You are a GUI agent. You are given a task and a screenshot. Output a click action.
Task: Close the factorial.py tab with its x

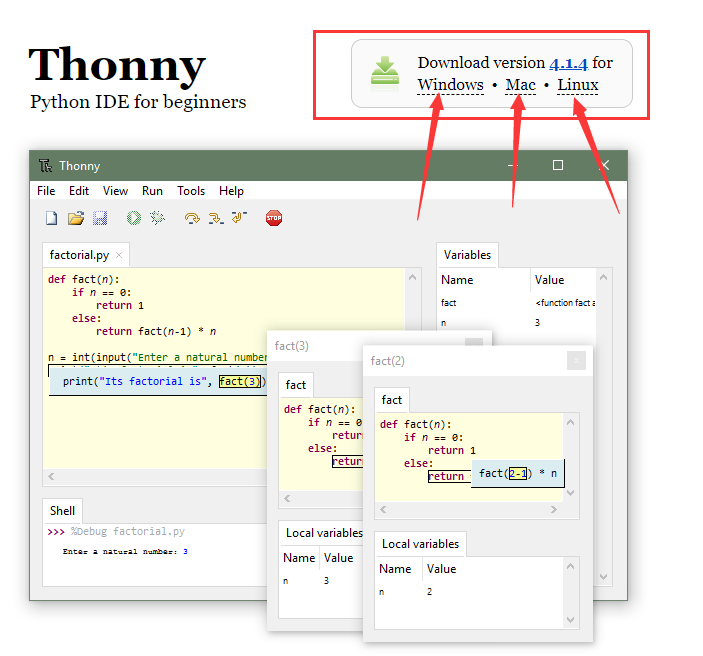point(119,255)
